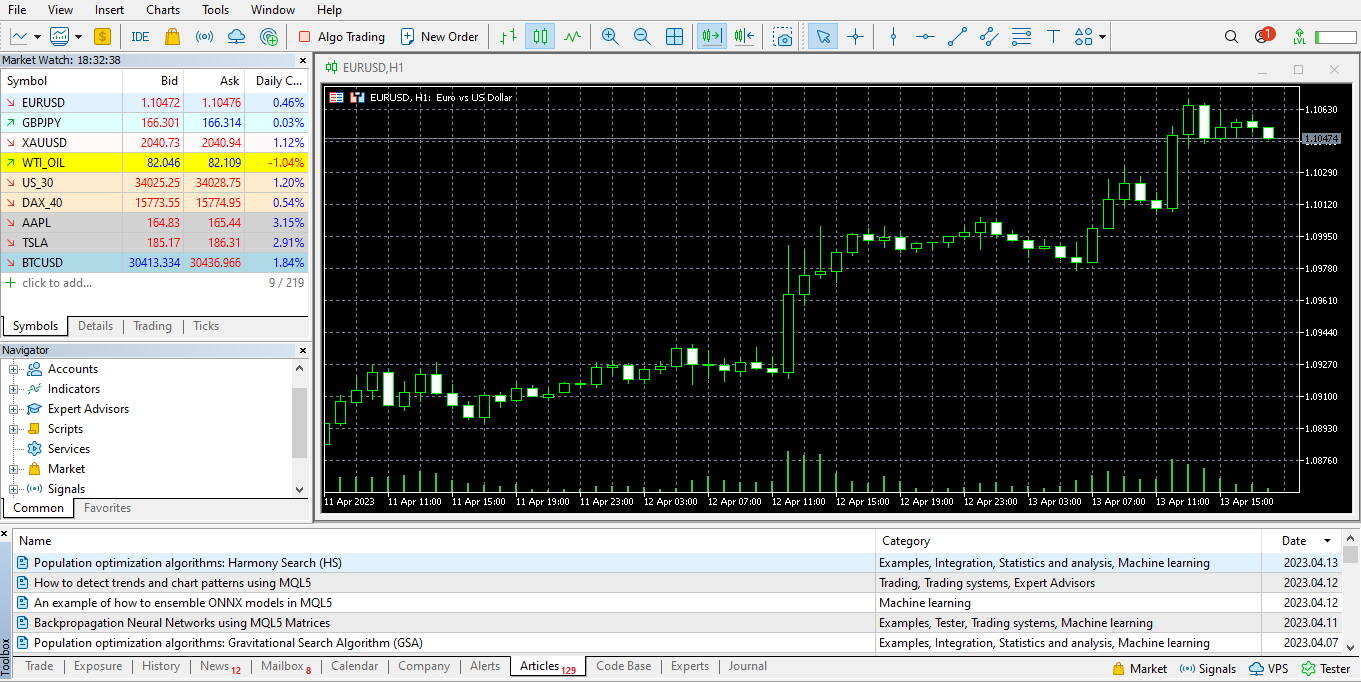The width and height of the screenshot is (1361, 682).
Task: Click 'click to add...' symbol row
Action: (57, 283)
